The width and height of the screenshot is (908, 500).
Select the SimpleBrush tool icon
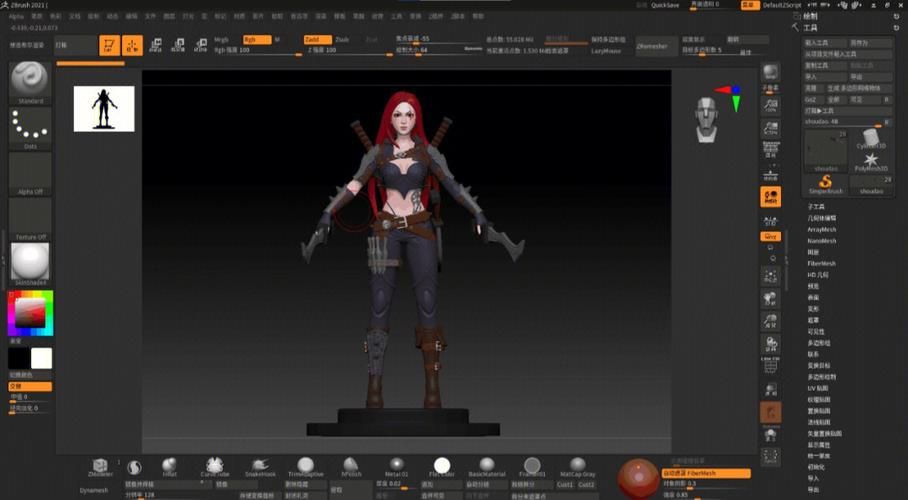tap(826, 181)
